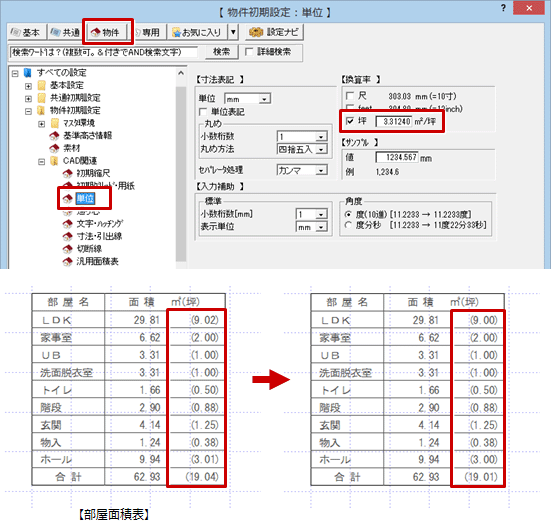Switch to the 共通 tab
551x532 pixels.
[65, 32]
